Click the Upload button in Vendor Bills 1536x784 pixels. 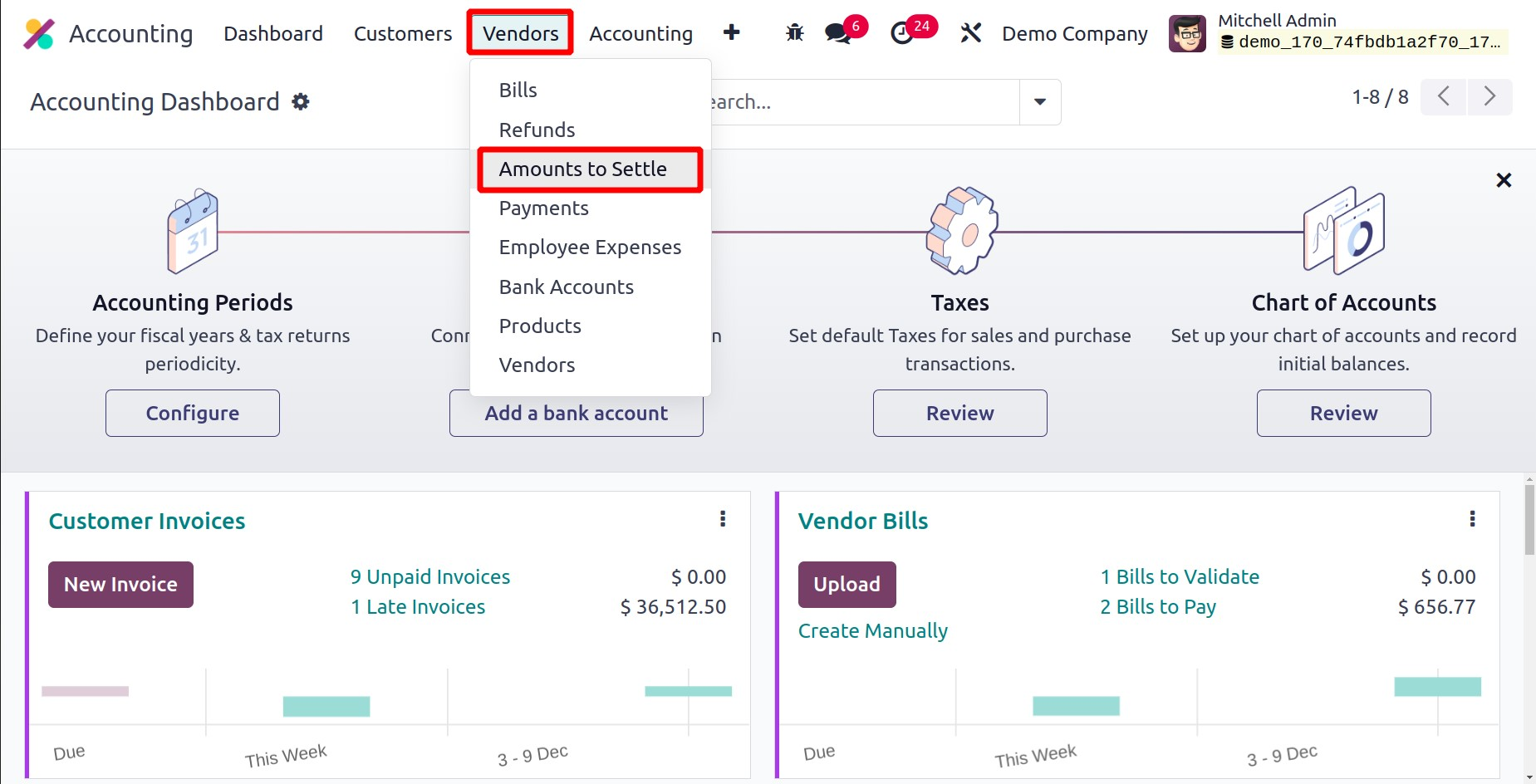[847, 585]
